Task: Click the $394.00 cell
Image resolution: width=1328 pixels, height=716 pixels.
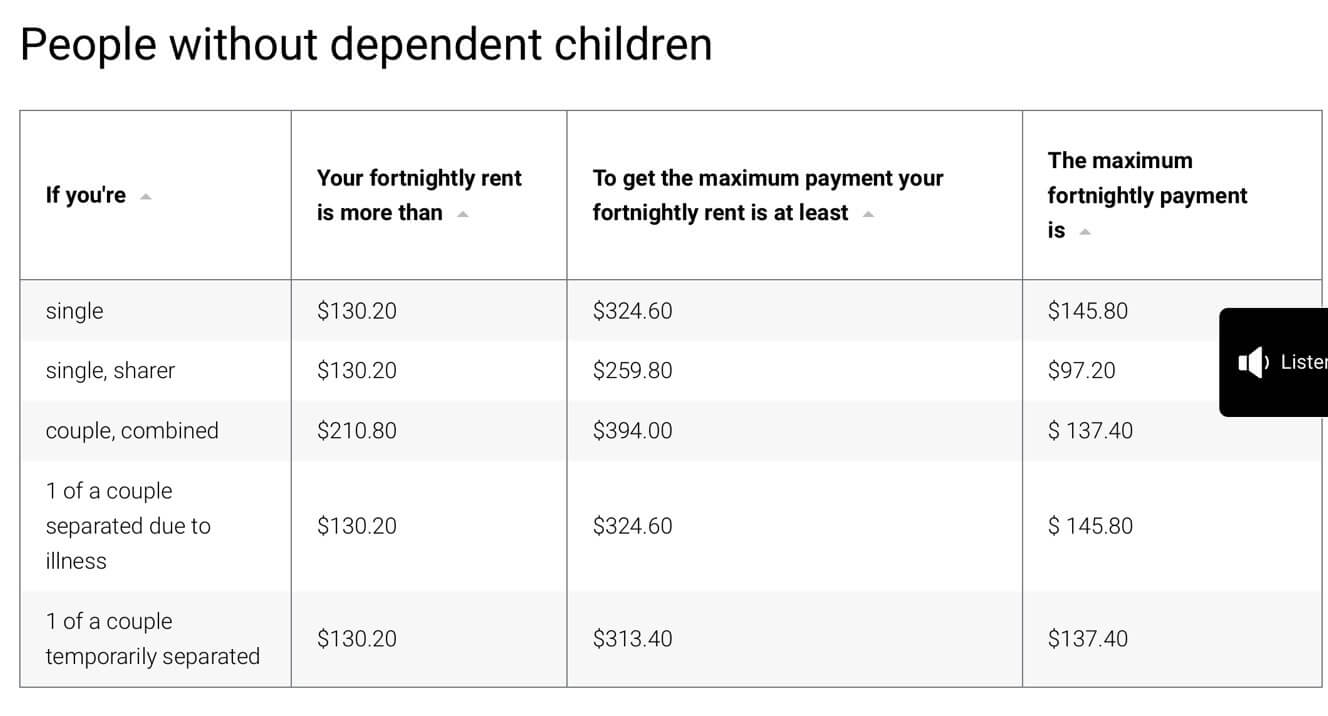Action: click(632, 431)
